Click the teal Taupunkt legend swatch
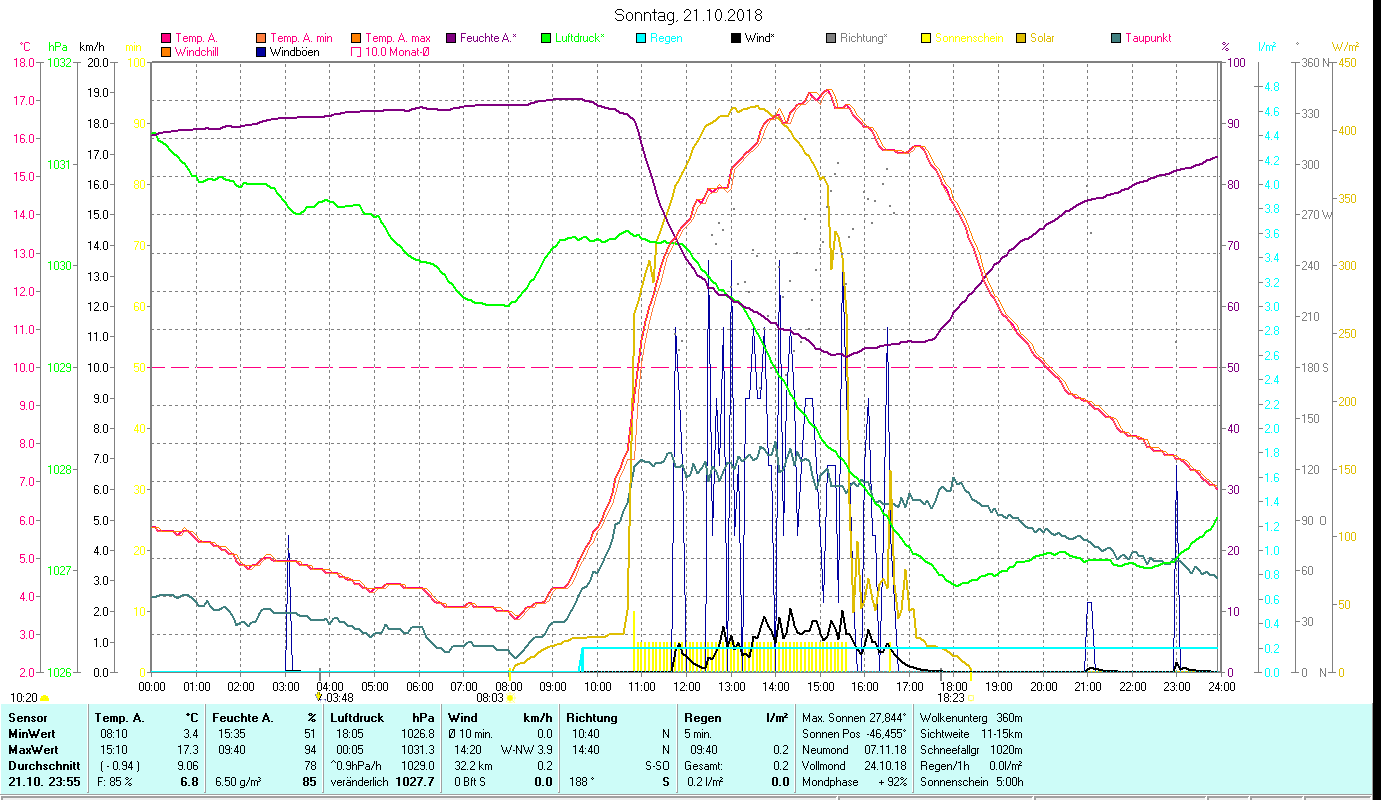 pos(1115,38)
